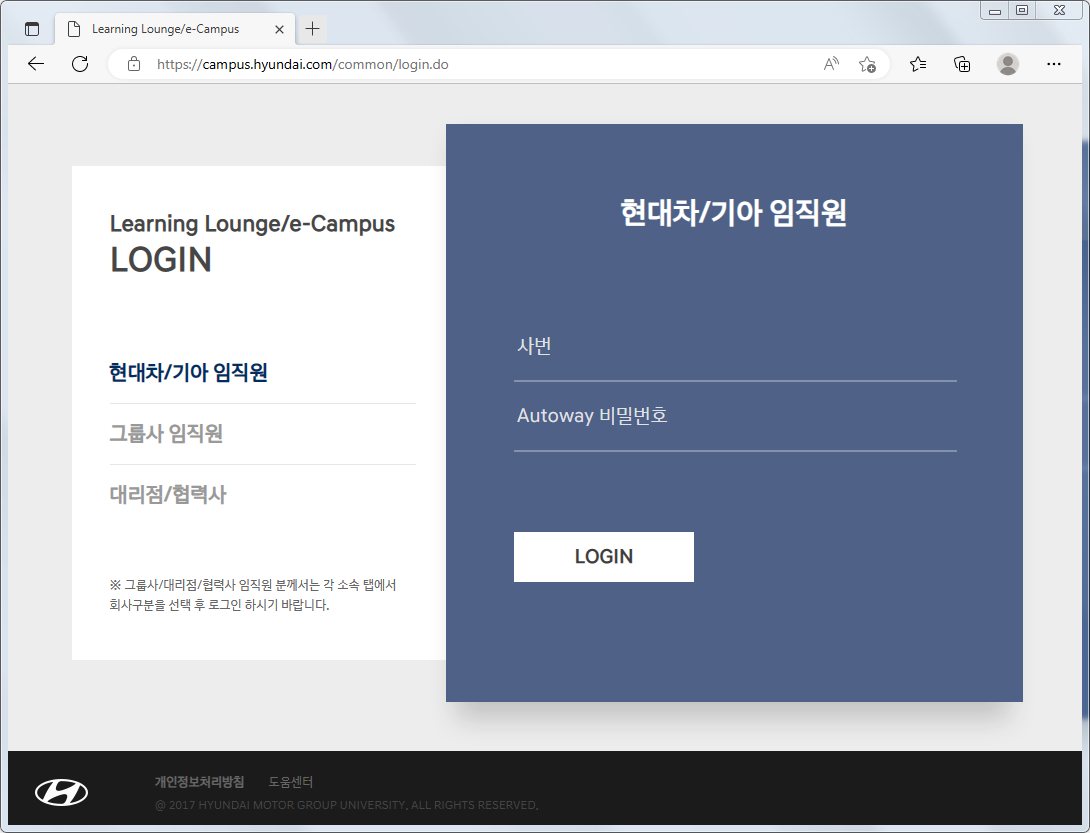Close the Learning Lounge/e-Campus tab
The width and height of the screenshot is (1090, 833).
click(x=279, y=29)
